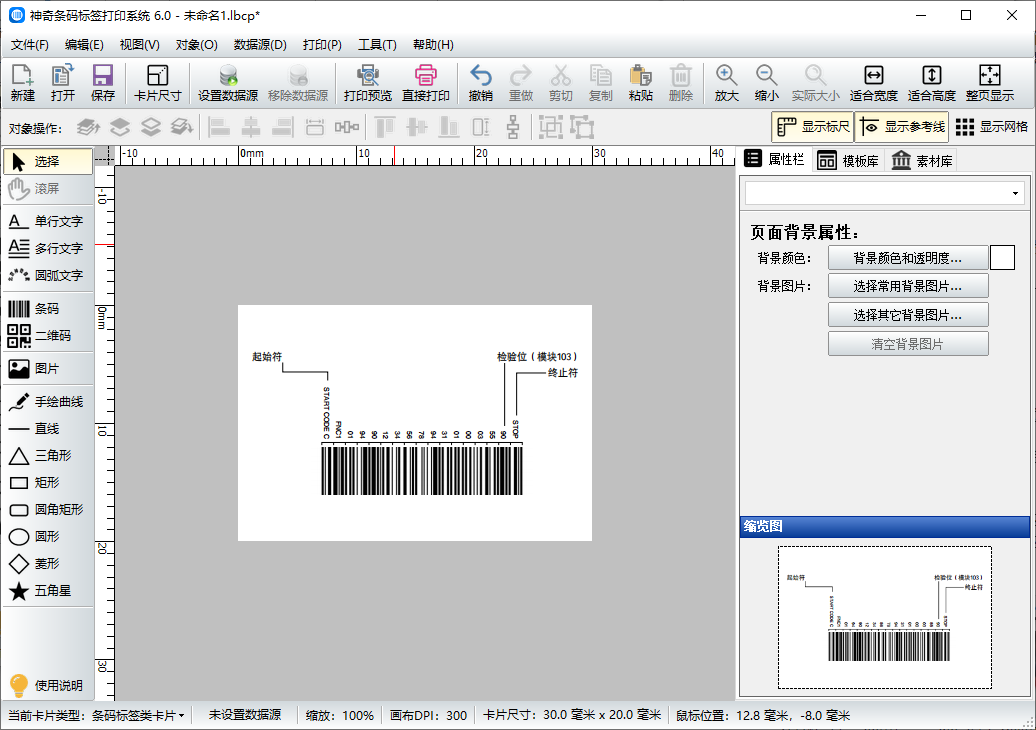Select the 圆角矩形 rounded rectangle tool

[x=48, y=509]
